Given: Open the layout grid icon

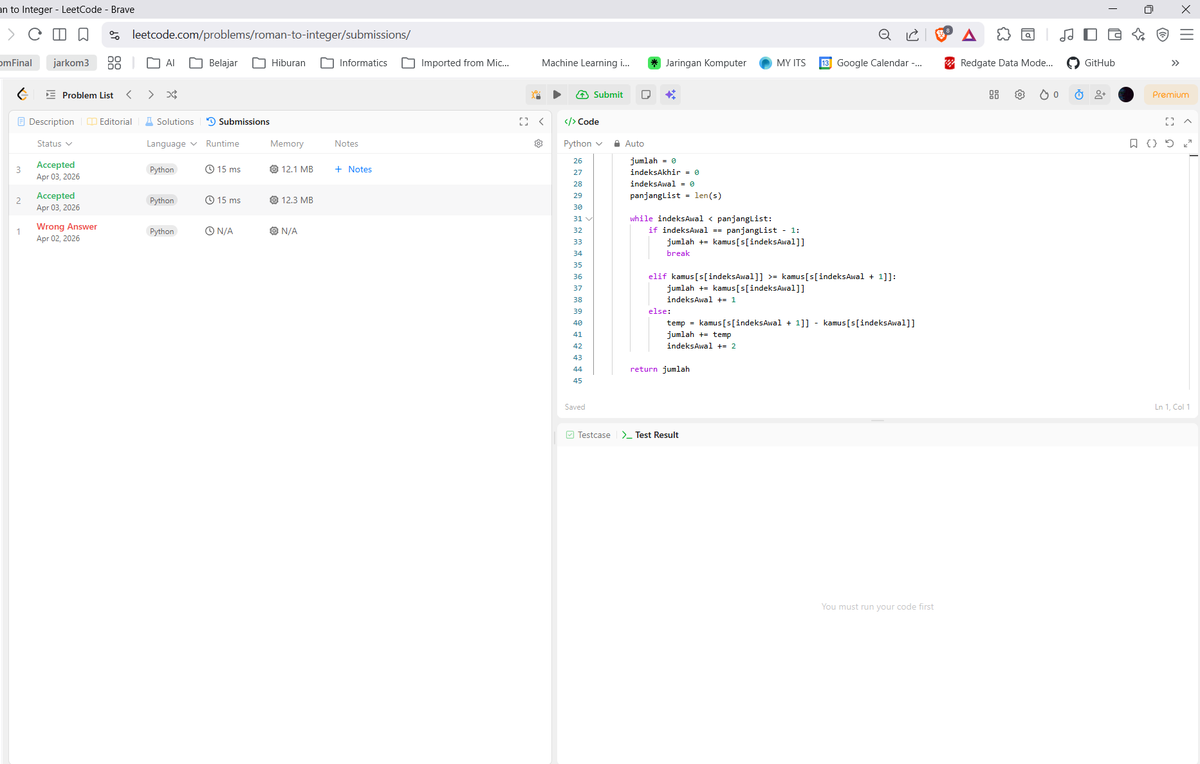Looking at the screenshot, I should (x=994, y=95).
